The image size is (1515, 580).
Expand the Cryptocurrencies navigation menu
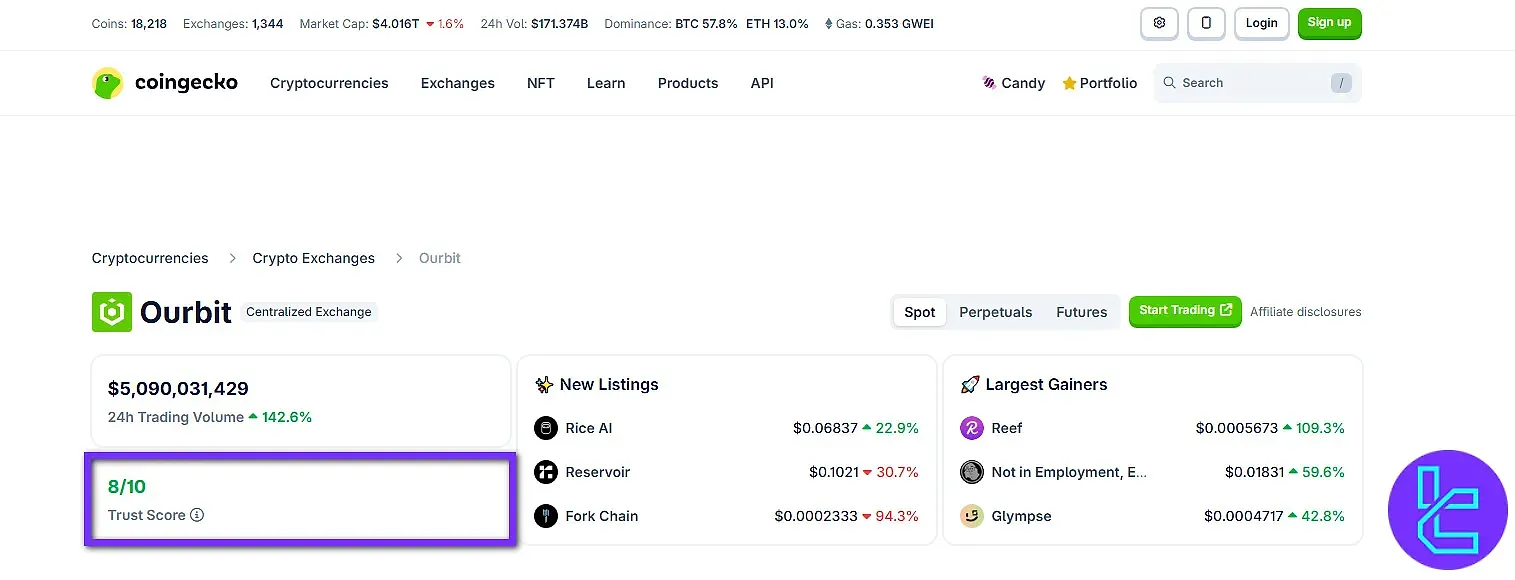point(329,83)
